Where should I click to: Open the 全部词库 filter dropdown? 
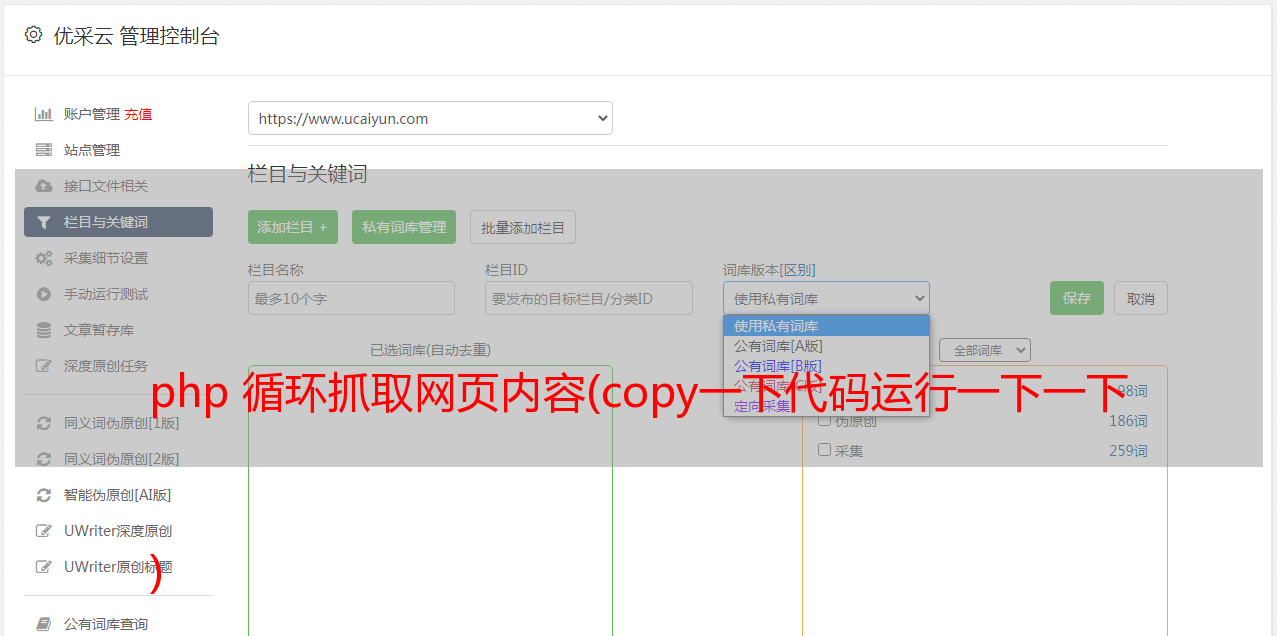[x=984, y=350]
